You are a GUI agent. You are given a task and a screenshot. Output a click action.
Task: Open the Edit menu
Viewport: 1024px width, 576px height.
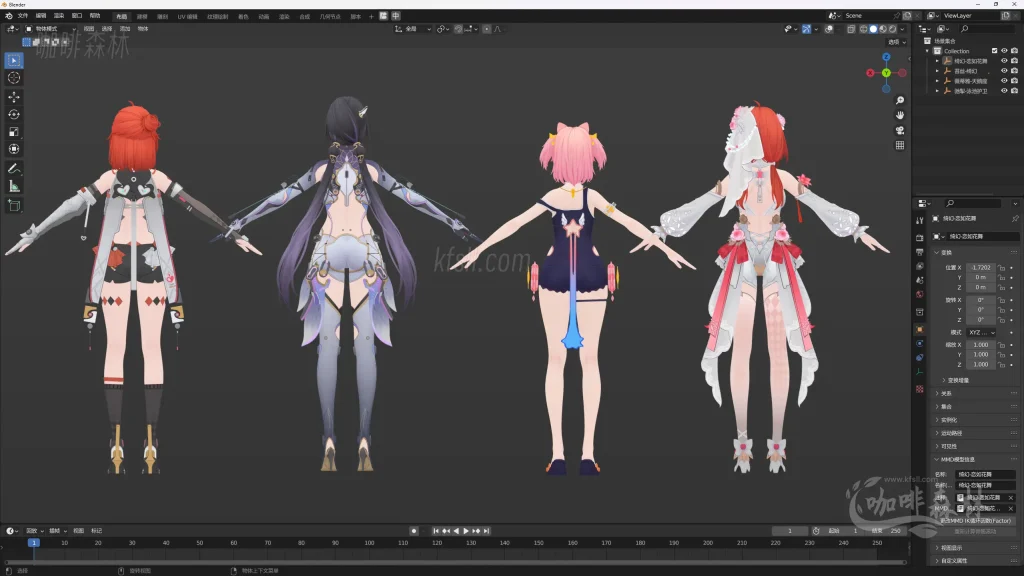pos(40,16)
